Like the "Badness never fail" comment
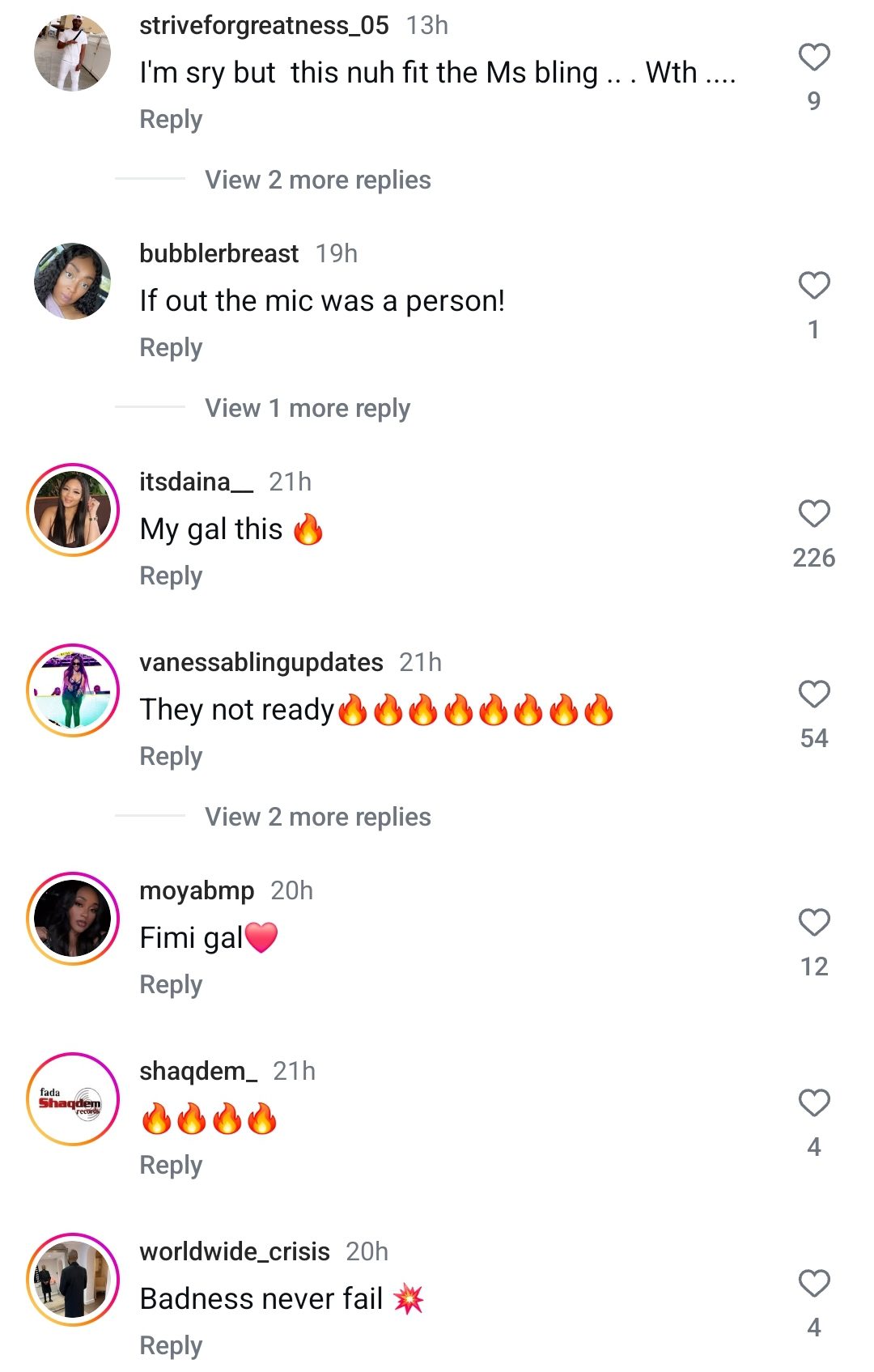This screenshot has height=1372, width=874. 814,1284
